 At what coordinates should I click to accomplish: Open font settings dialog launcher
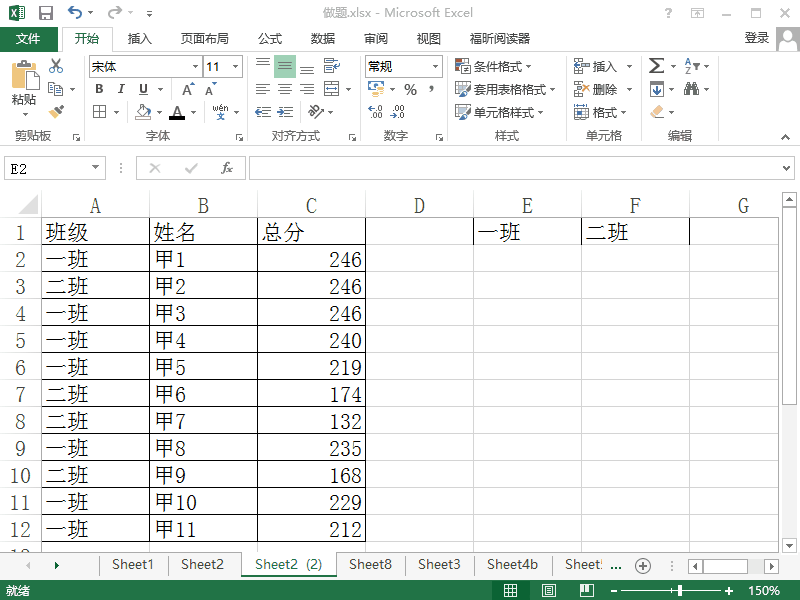coord(239,137)
